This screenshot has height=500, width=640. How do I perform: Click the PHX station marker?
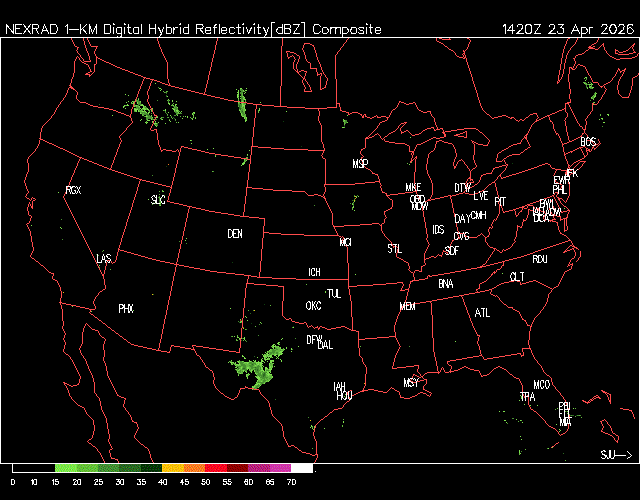pyautogui.click(x=126, y=309)
